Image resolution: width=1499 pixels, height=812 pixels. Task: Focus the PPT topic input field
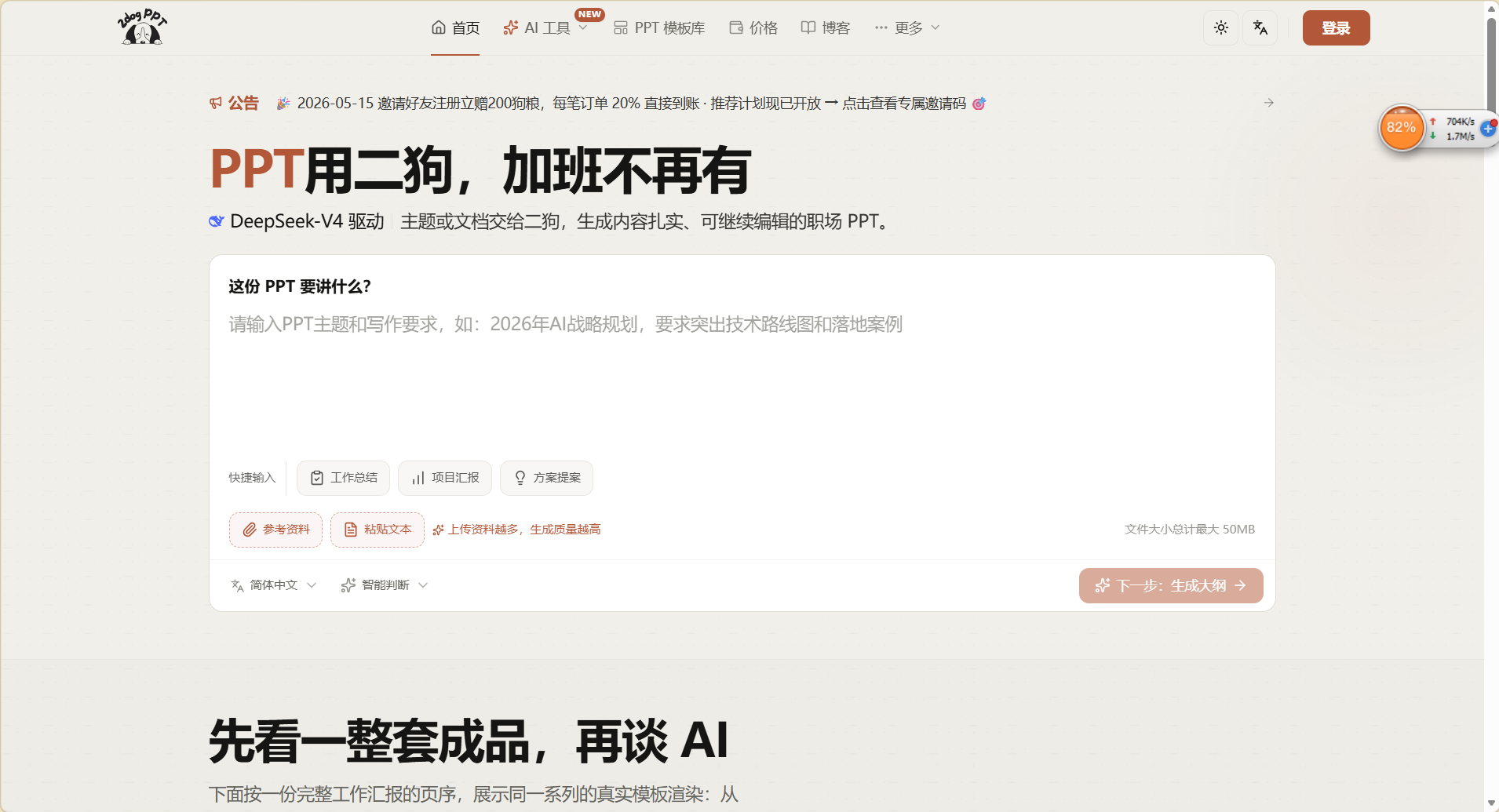(x=742, y=377)
